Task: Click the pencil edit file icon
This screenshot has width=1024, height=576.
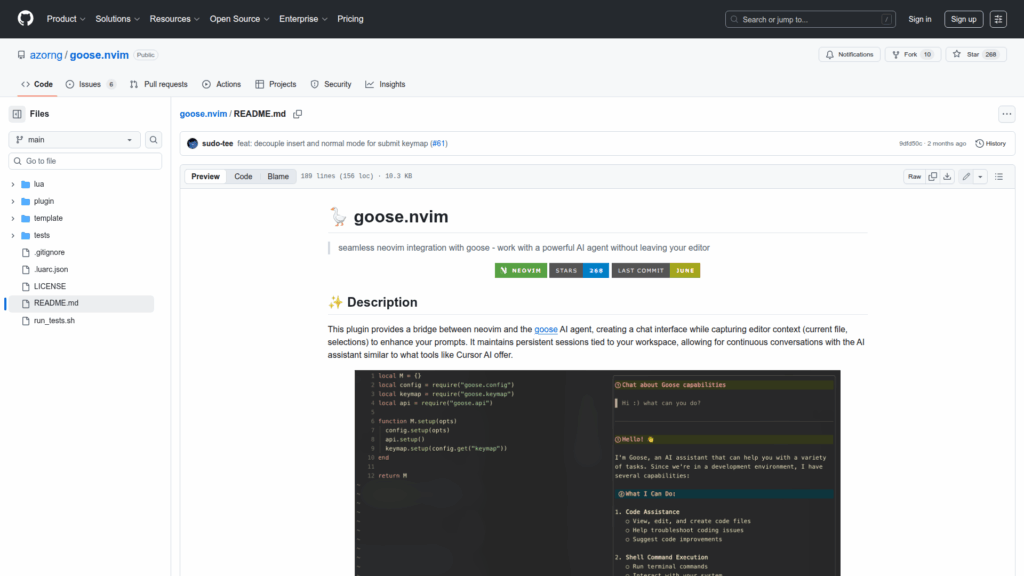Action: tap(966, 177)
